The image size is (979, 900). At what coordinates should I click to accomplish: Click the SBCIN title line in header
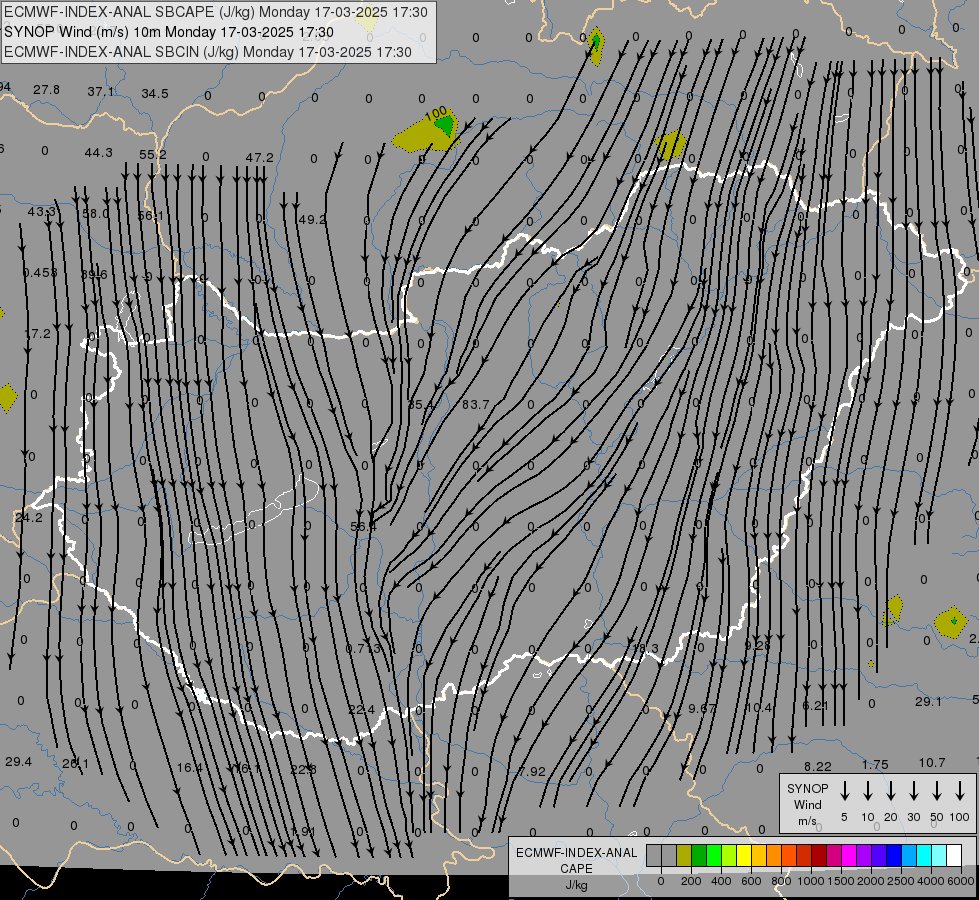(208, 52)
